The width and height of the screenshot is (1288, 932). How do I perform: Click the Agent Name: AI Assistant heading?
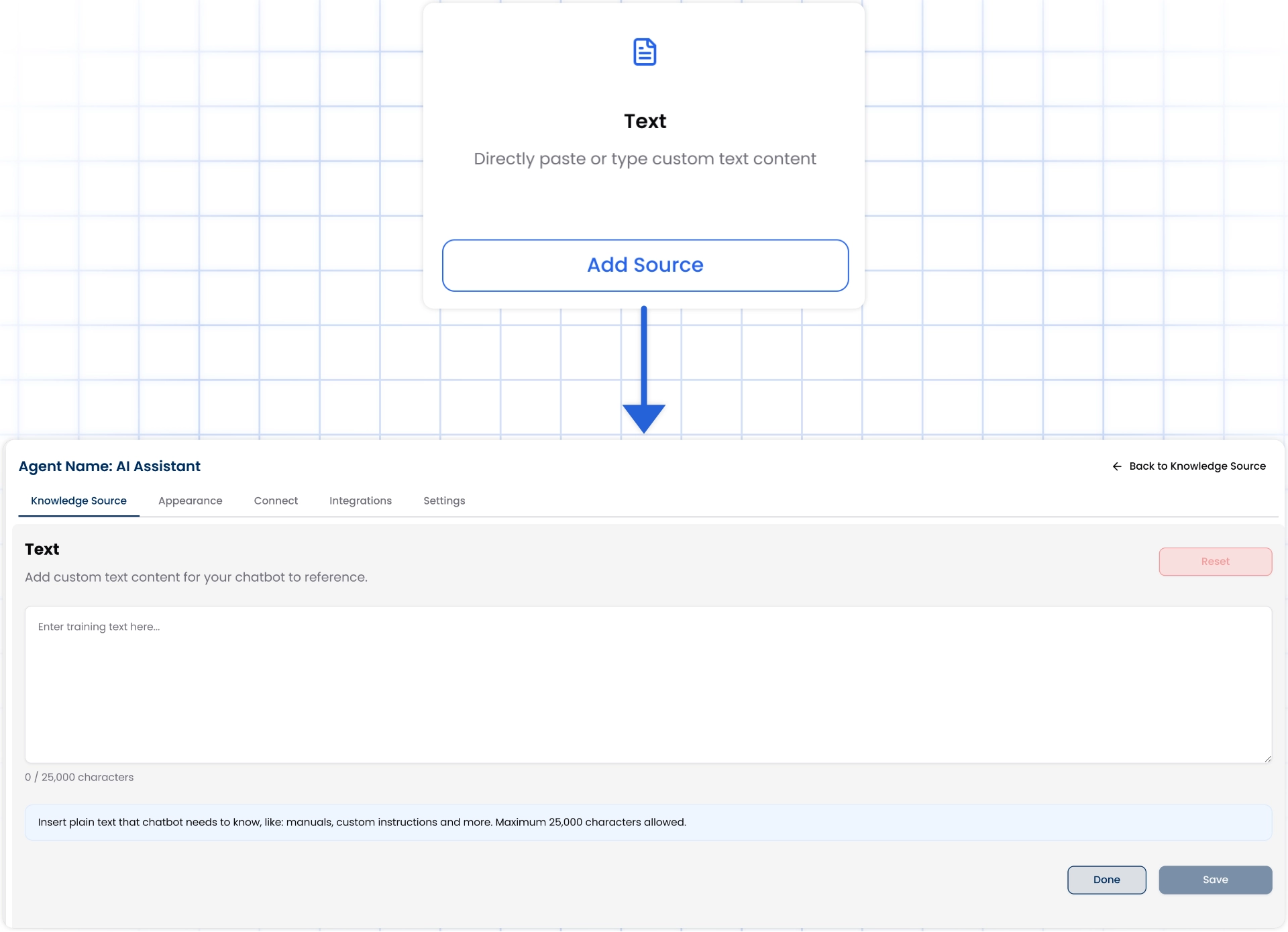tap(109, 466)
